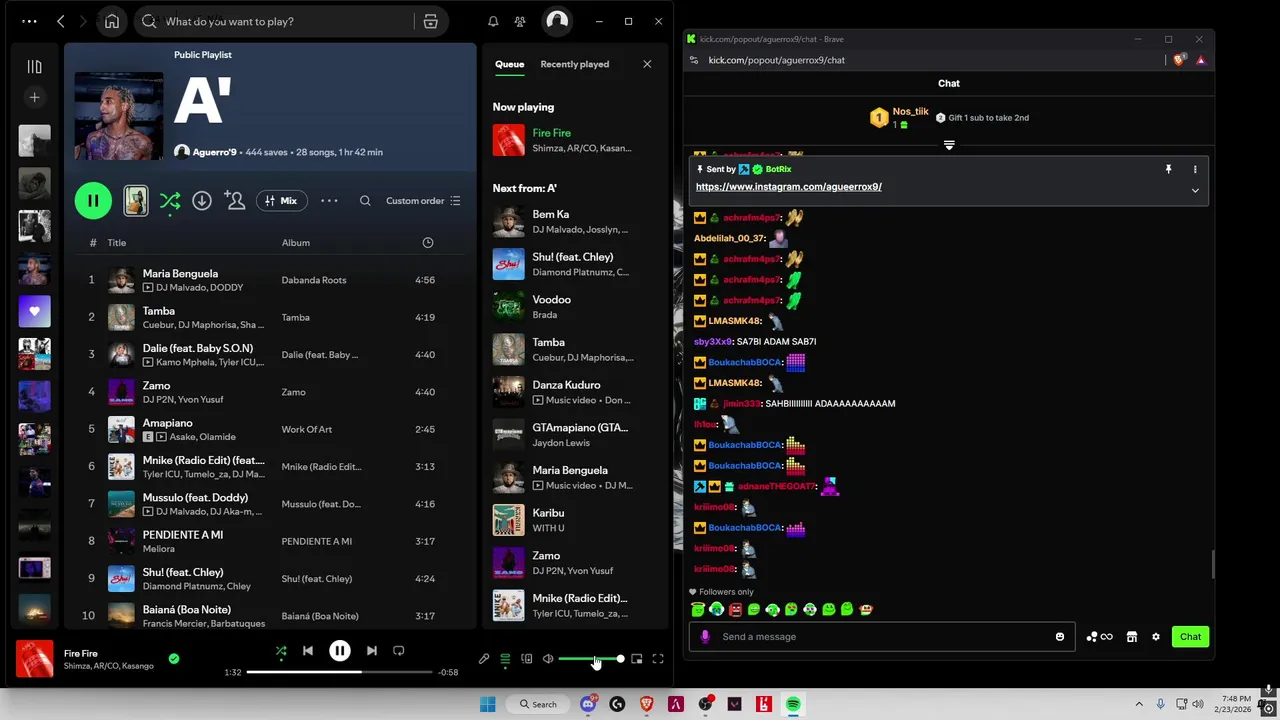Click the plus Create icon in Spotify sidebar
This screenshot has width=1280, height=720.
click(35, 97)
